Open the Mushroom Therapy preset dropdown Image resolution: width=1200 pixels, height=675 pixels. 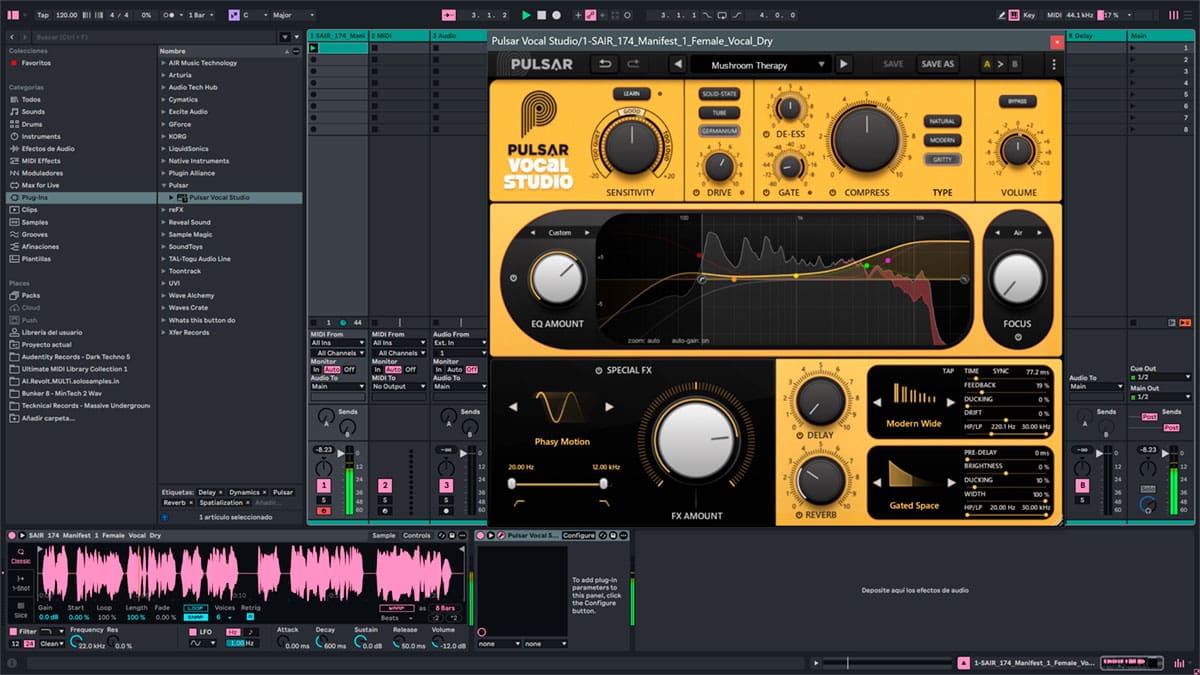[x=760, y=64]
